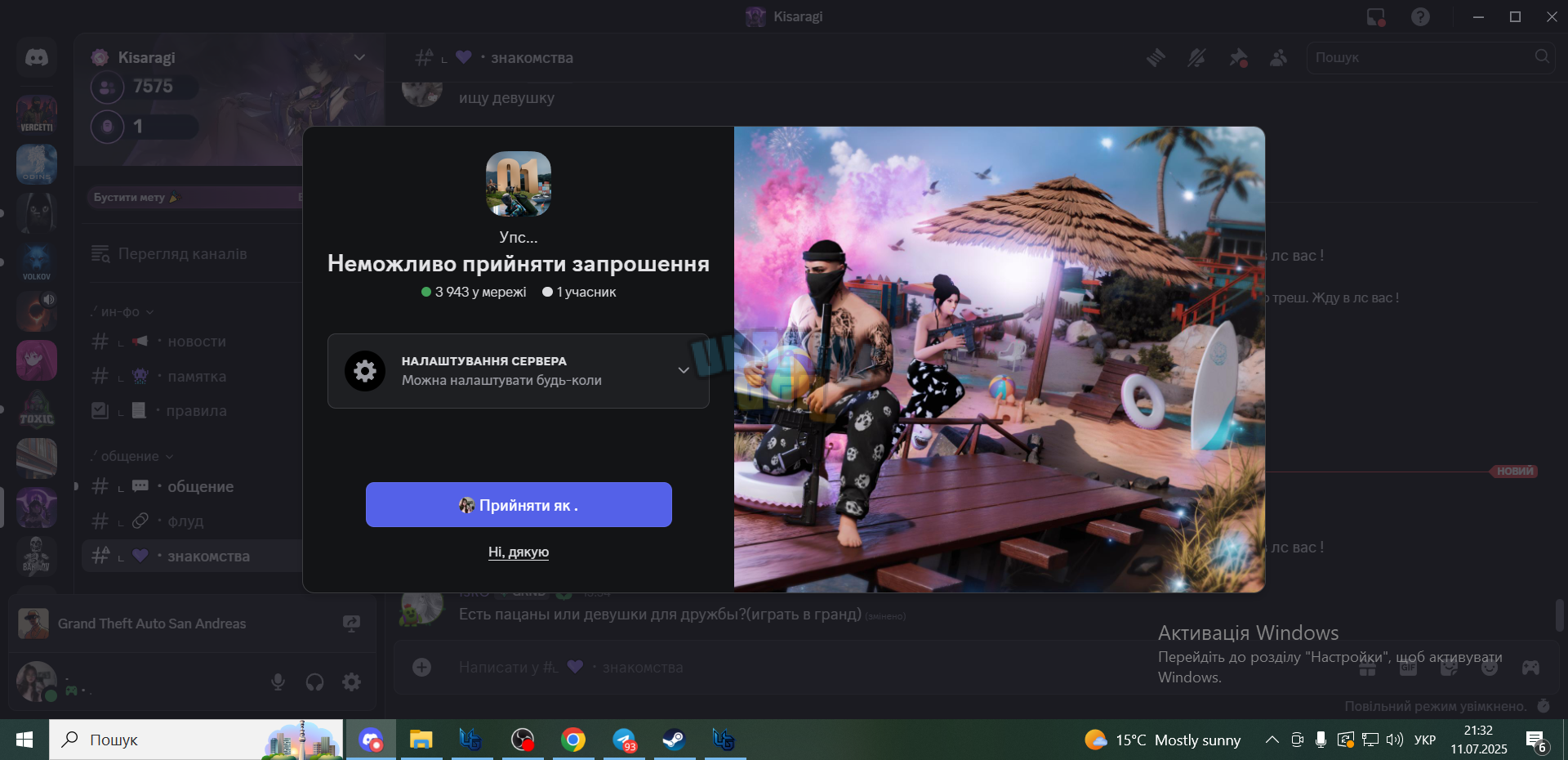1568x760 pixels.
Task: Open pinned messages in channel header
Action: pyautogui.click(x=1238, y=58)
